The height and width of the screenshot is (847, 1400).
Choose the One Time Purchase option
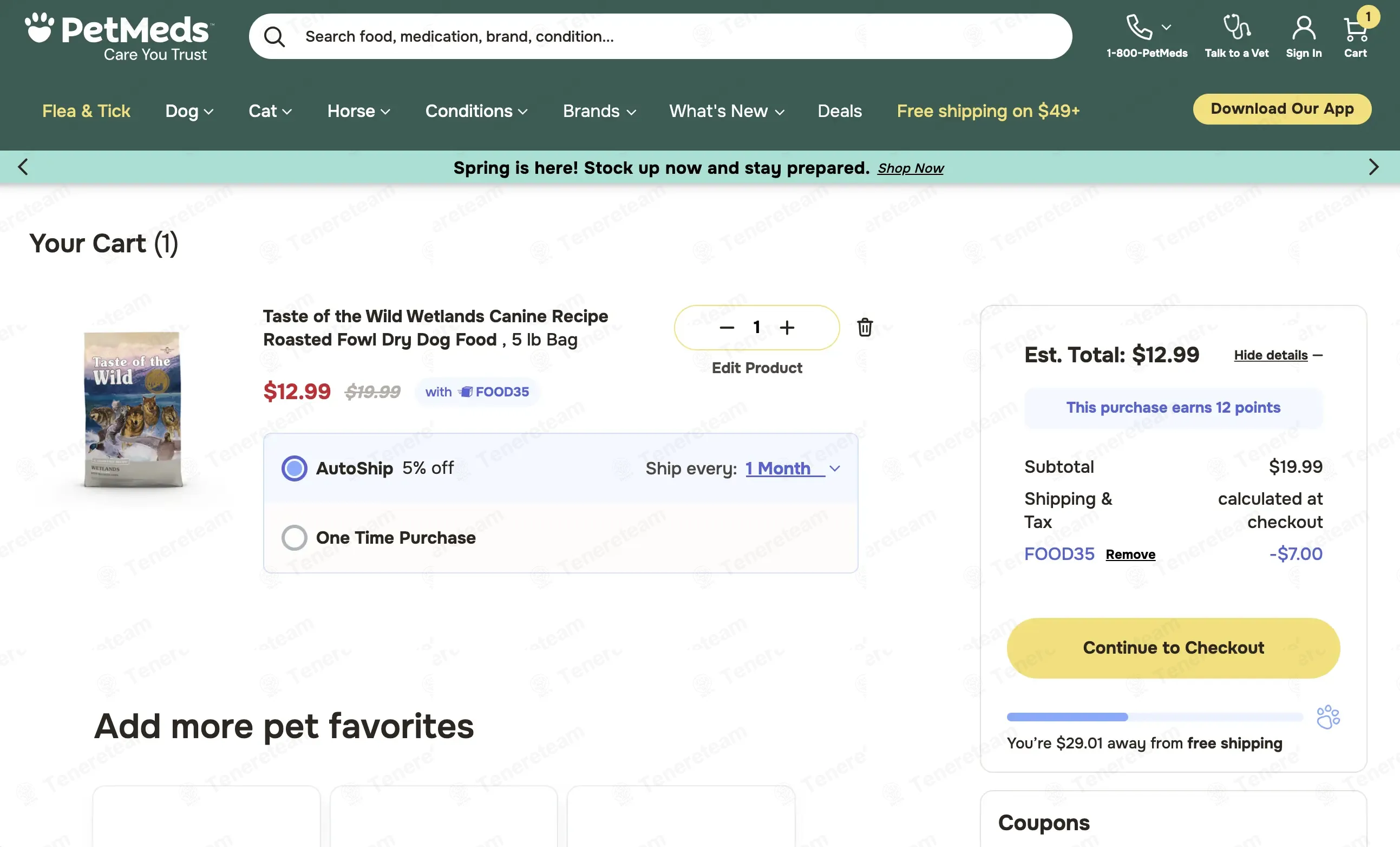click(x=295, y=537)
